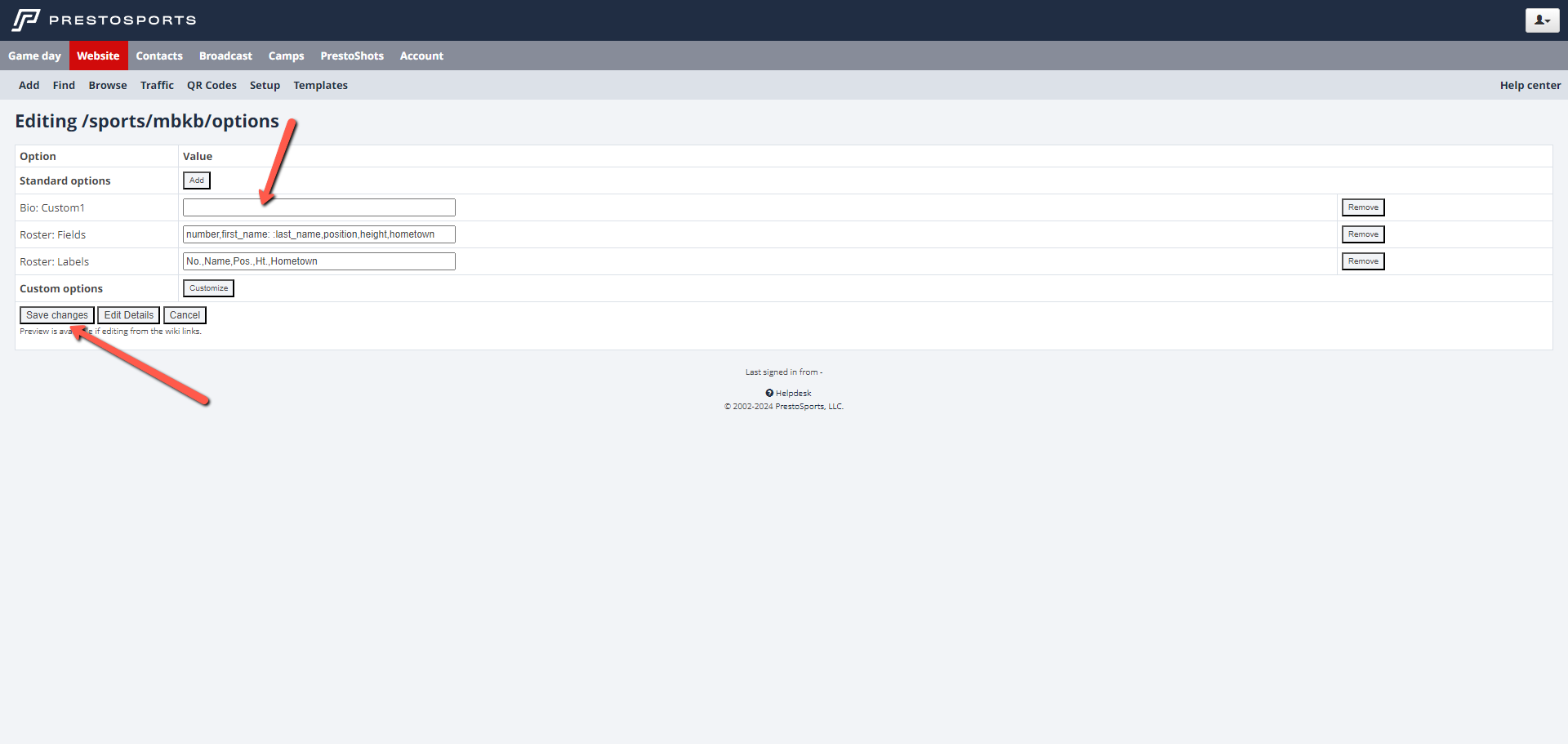Save changes to the options
1568x744 pixels.
56,315
